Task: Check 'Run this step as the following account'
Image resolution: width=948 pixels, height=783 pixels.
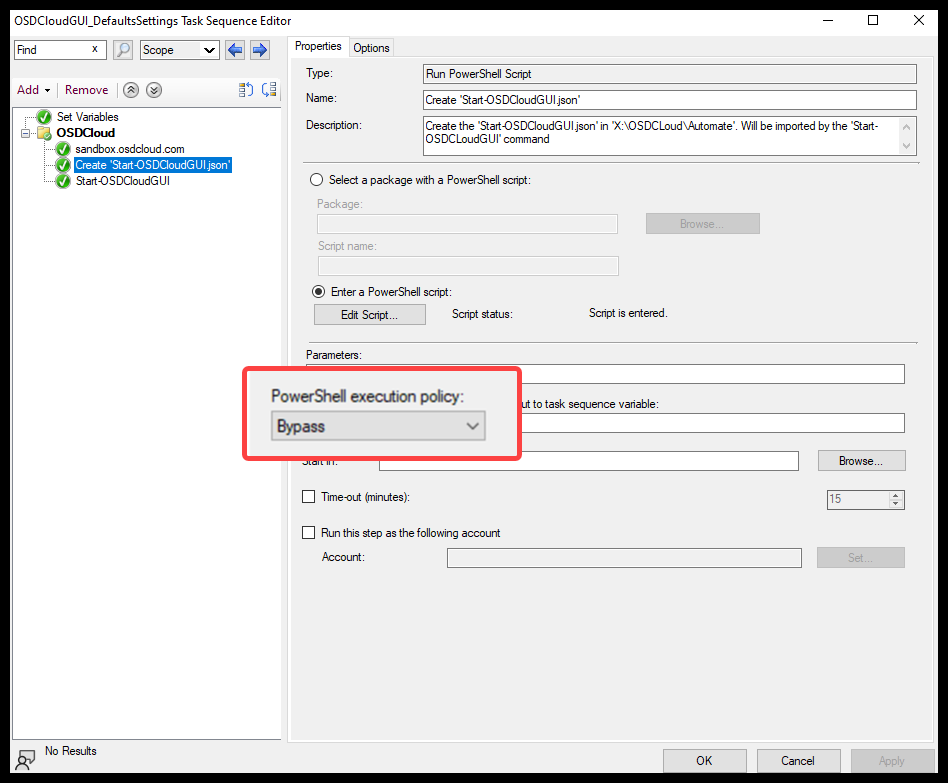Action: pyautogui.click(x=309, y=532)
